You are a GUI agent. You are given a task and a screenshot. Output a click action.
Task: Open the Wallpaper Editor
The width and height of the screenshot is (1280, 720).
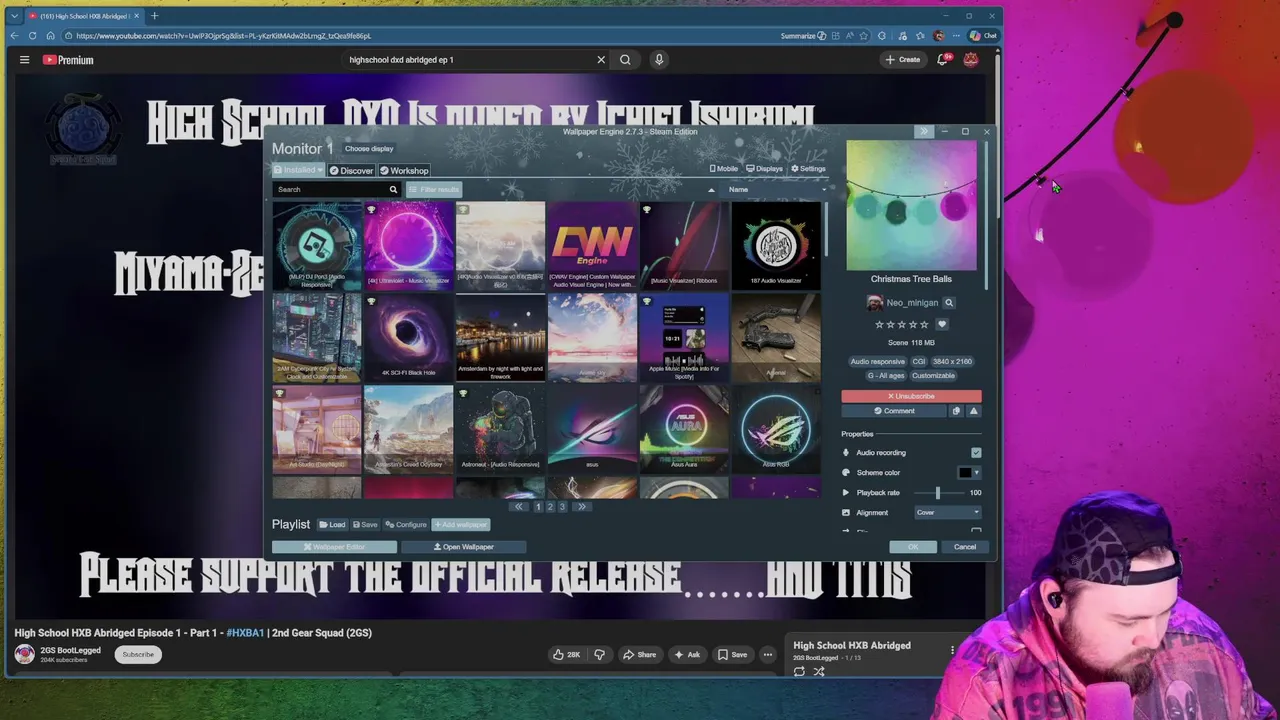[x=334, y=547]
